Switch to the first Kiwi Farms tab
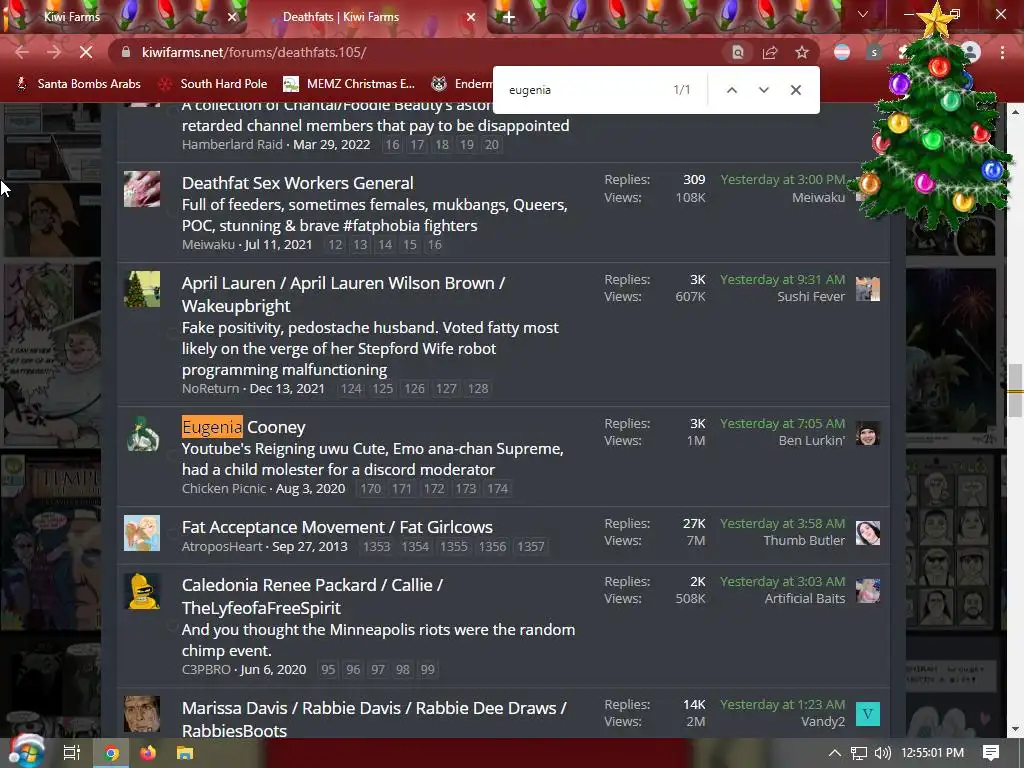This screenshot has width=1024, height=768. tap(72, 17)
